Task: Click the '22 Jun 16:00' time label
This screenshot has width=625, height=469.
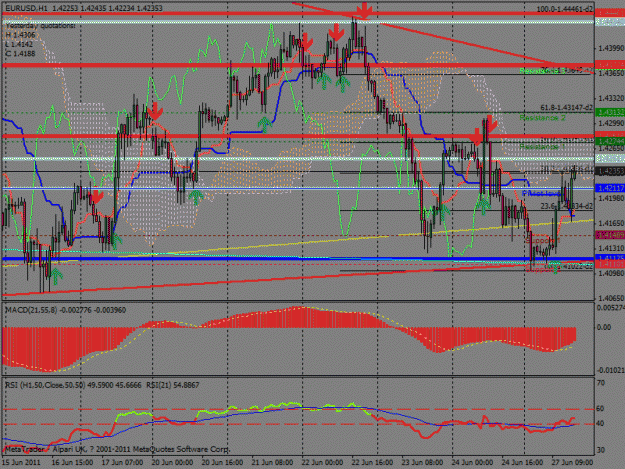Action: (x=372, y=462)
